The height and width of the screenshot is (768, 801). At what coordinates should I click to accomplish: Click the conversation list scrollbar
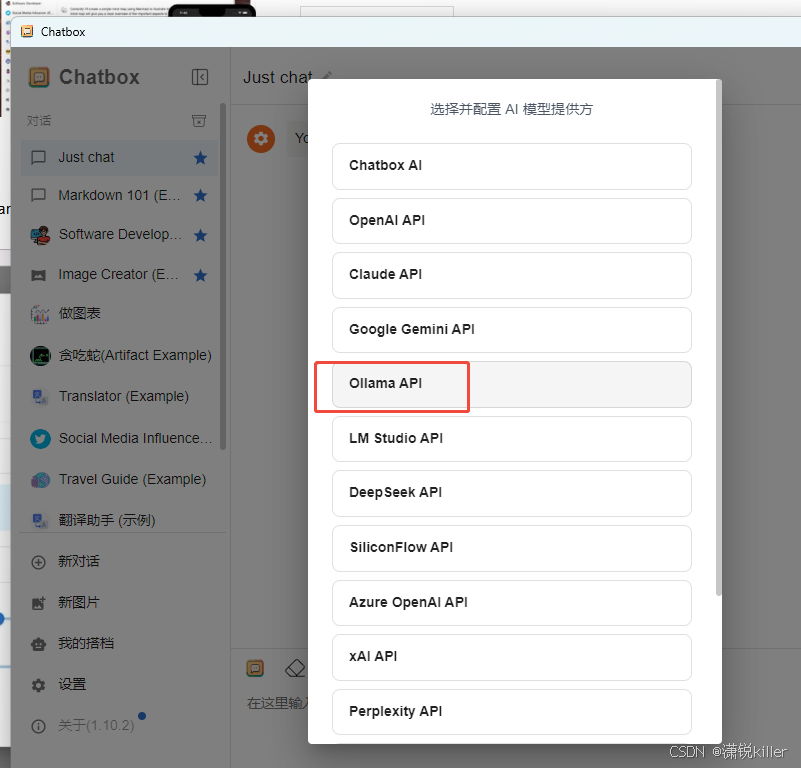pyautogui.click(x=223, y=276)
